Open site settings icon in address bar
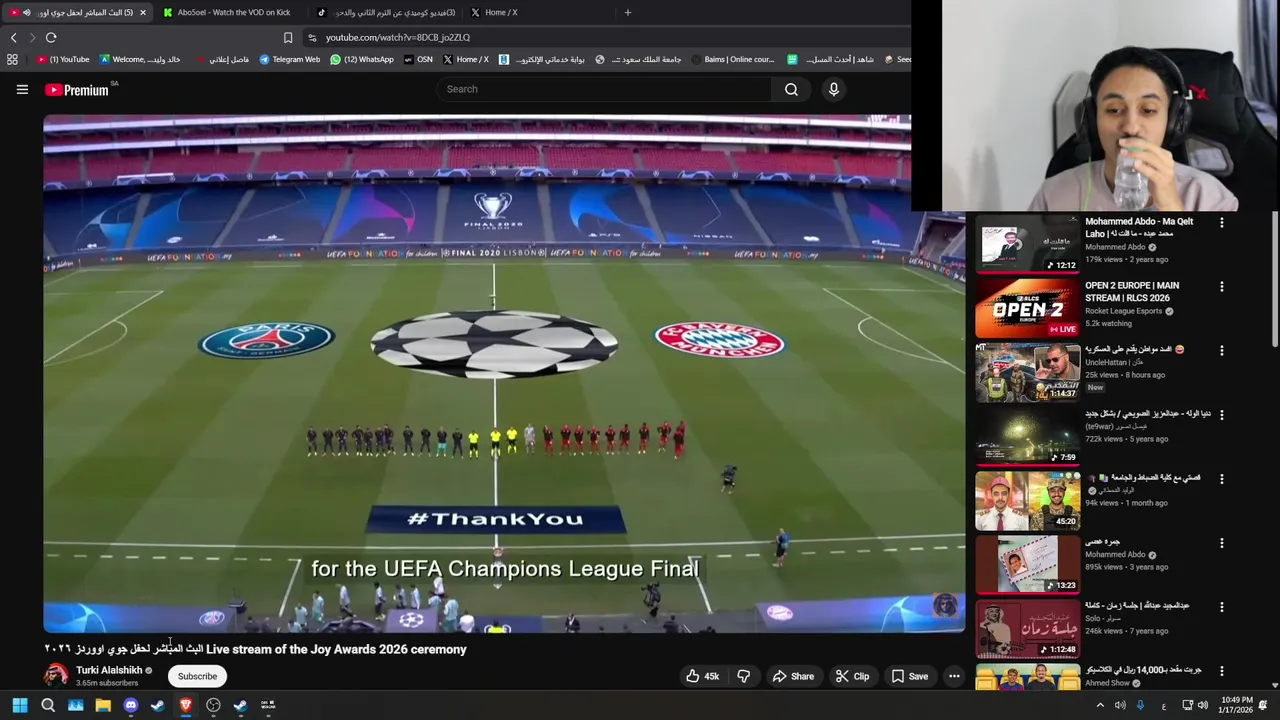The image size is (1280, 720). click(312, 37)
